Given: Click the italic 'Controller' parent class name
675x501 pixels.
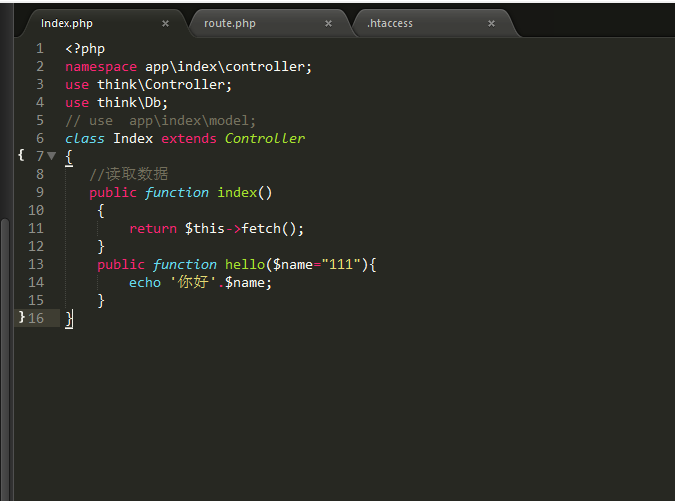Looking at the screenshot, I should 265,139.
